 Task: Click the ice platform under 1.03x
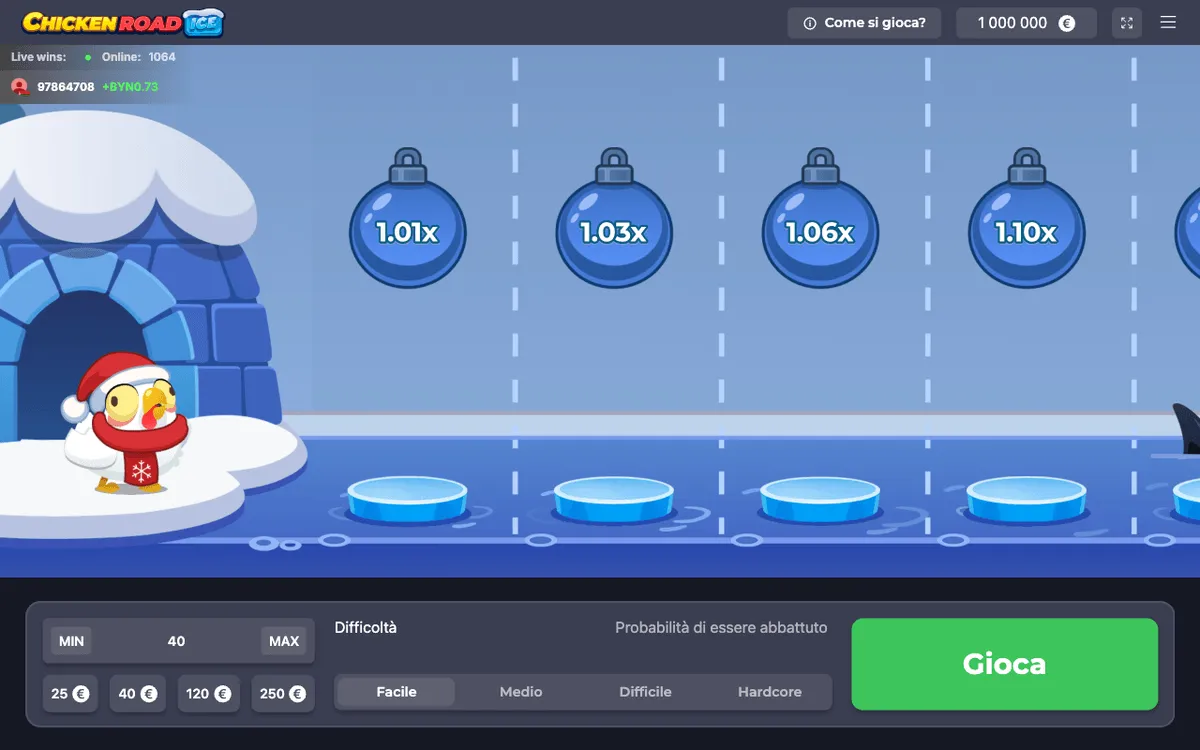pyautogui.click(x=613, y=498)
